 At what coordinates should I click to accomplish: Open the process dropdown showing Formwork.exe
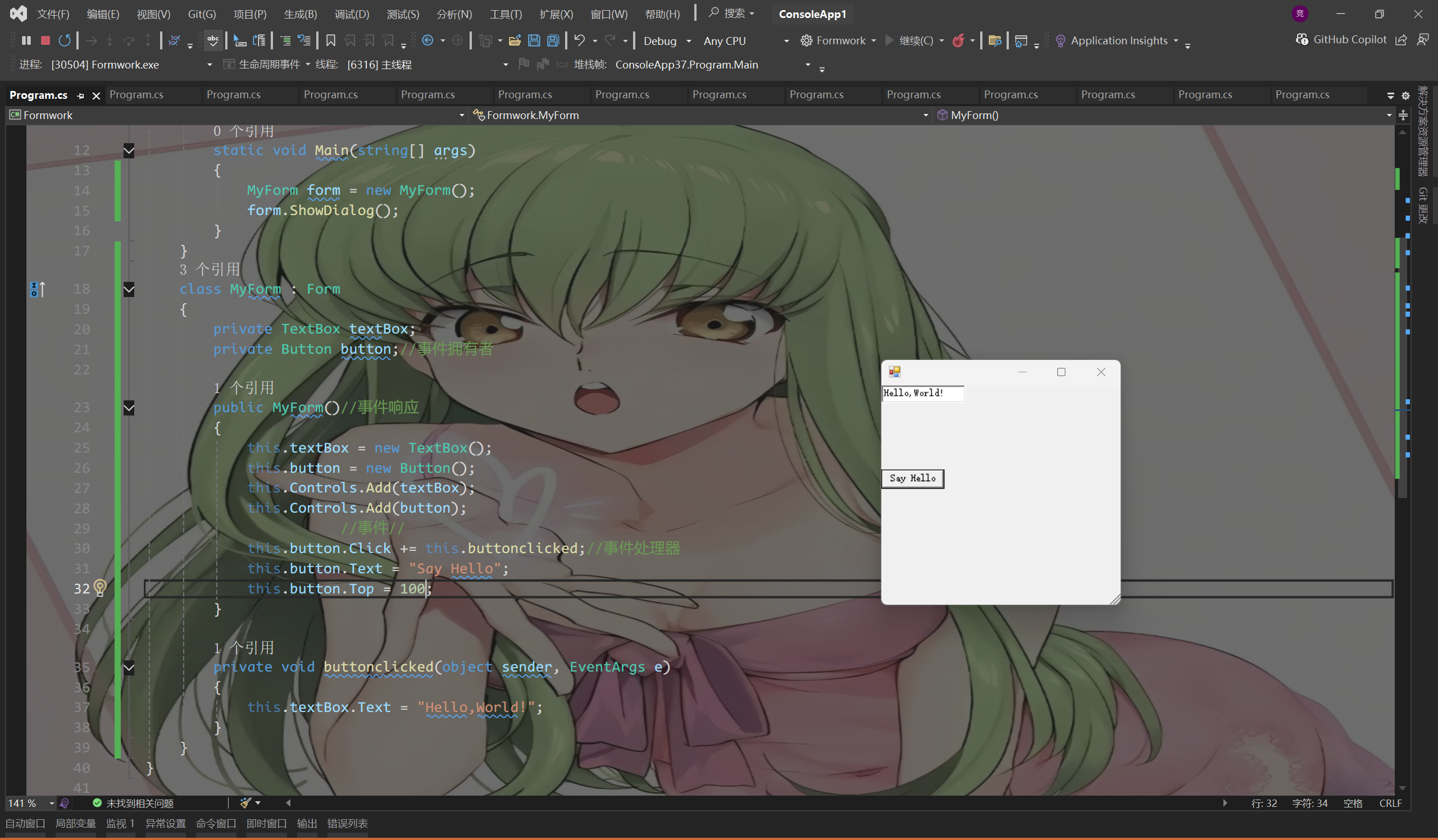(x=131, y=65)
